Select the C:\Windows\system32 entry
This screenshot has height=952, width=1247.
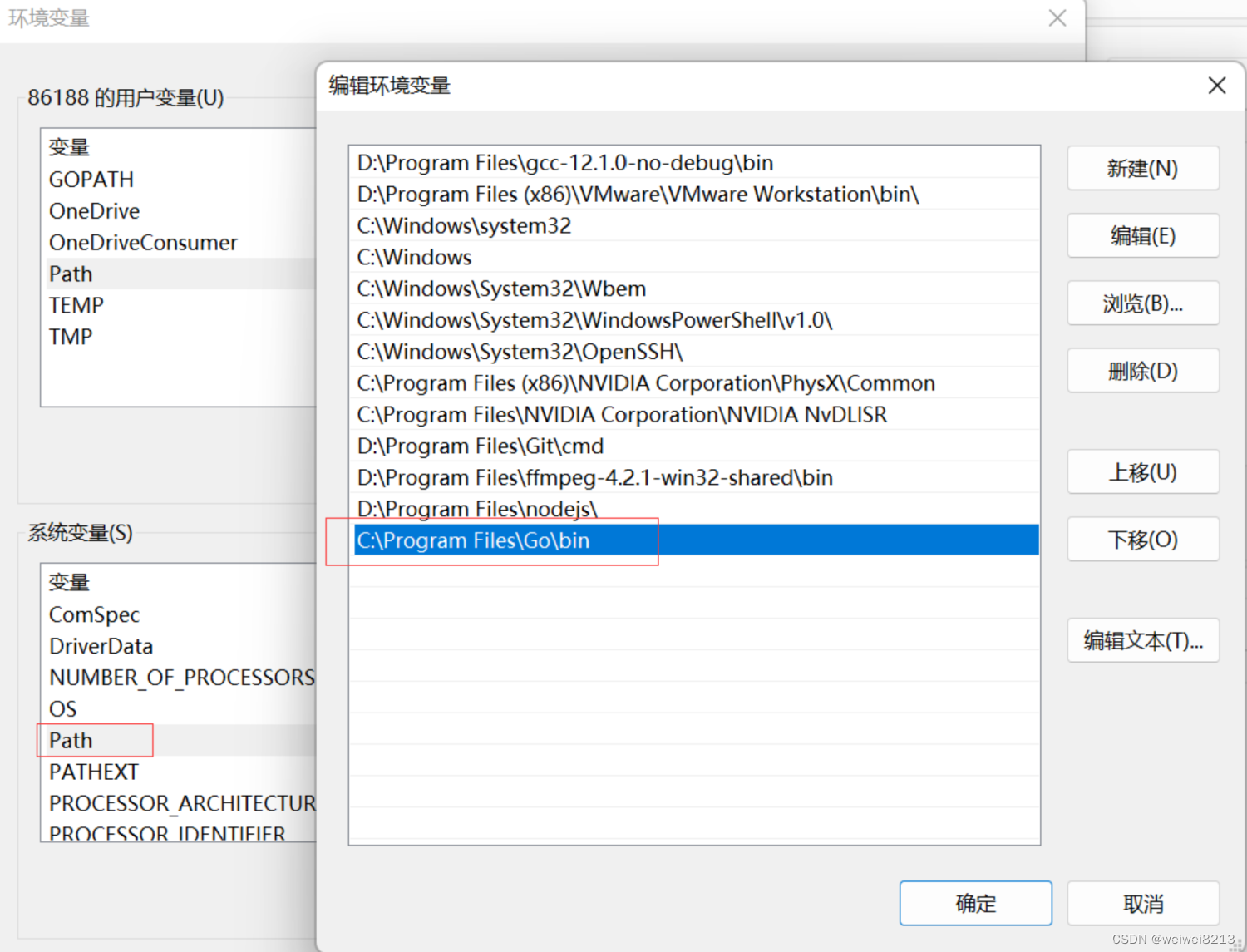694,226
